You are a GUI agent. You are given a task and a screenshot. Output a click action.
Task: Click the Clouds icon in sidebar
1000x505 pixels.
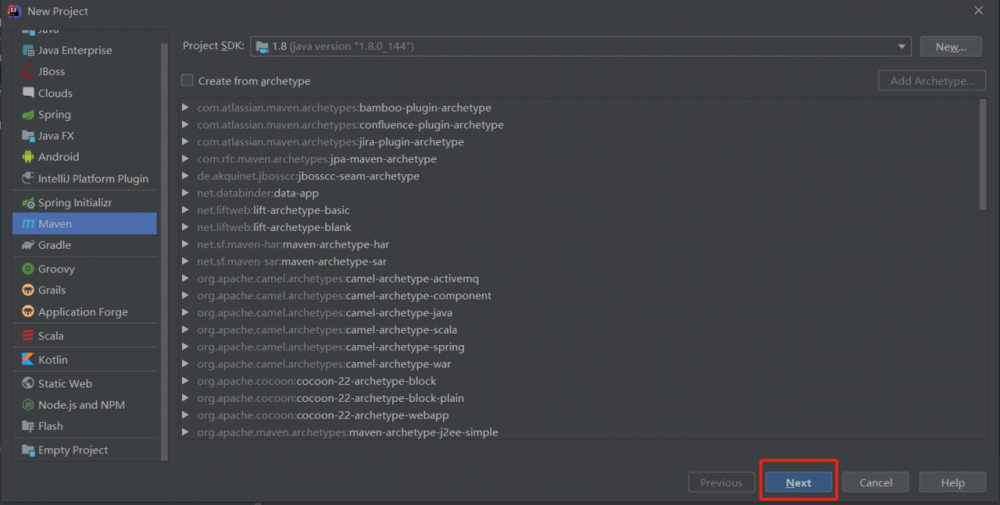(29, 93)
